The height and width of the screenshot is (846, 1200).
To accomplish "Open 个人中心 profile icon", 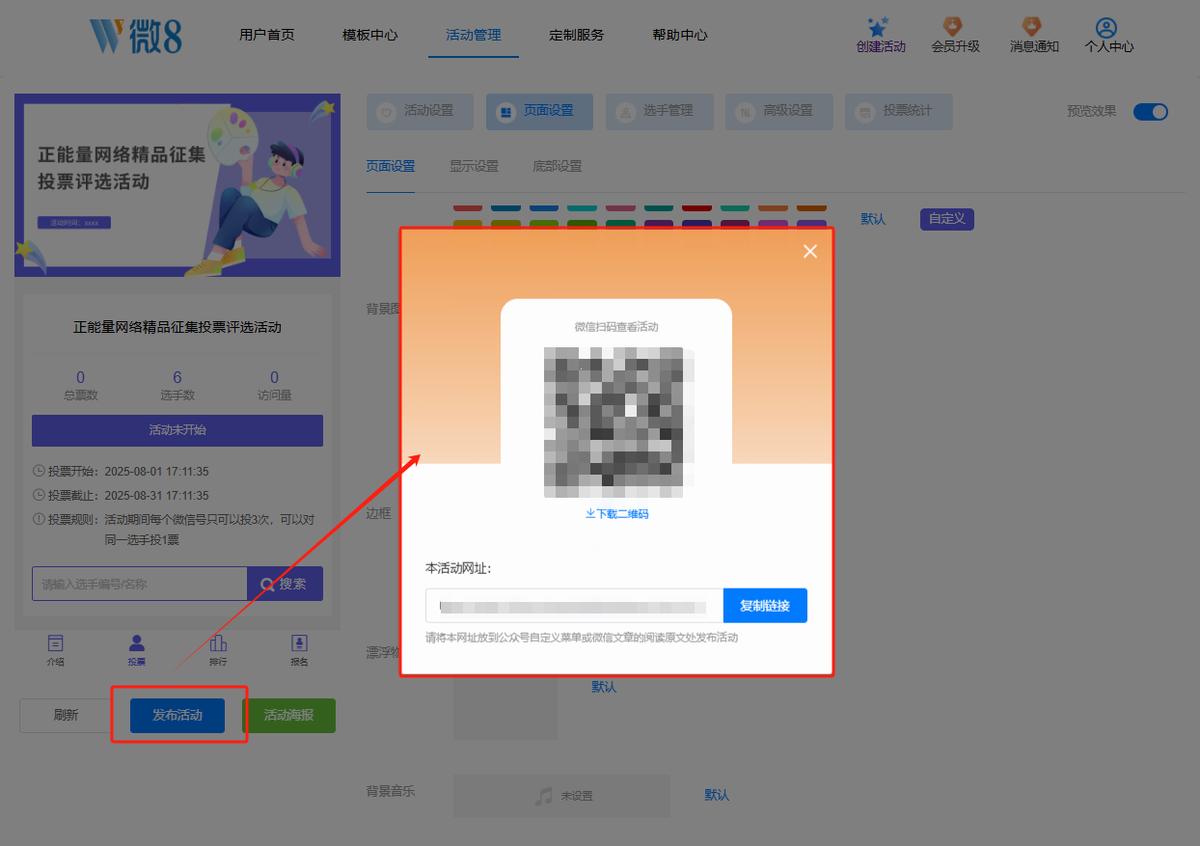I will (x=1106, y=28).
